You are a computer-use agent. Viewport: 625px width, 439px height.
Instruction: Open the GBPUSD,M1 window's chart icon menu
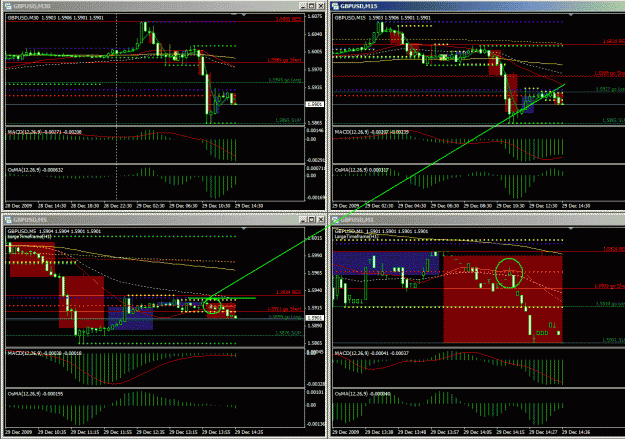pos(335,220)
